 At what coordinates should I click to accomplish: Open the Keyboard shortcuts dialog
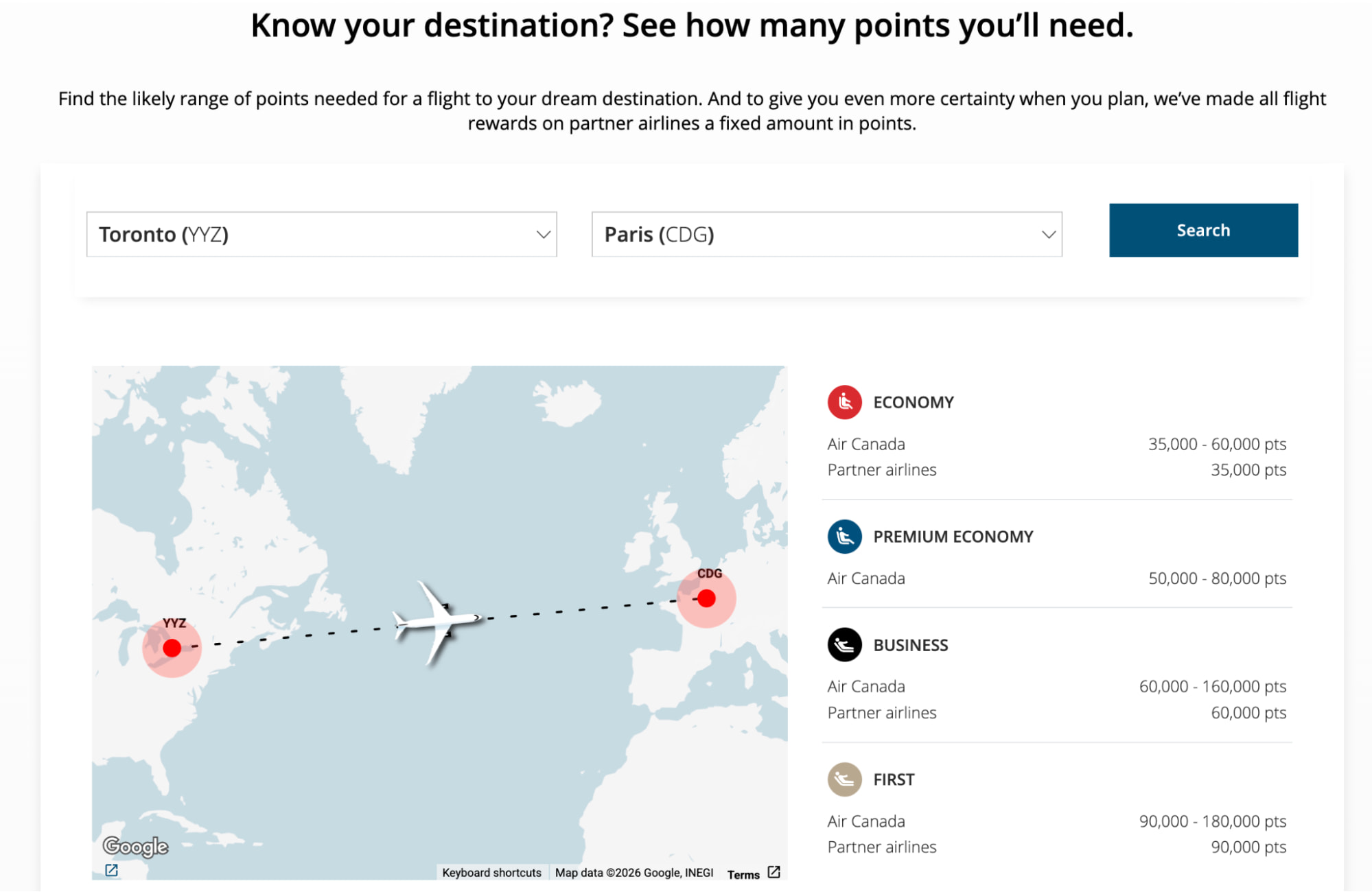tap(491, 872)
